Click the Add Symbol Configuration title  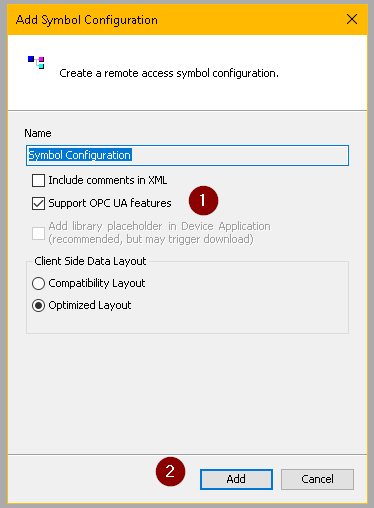pos(87,20)
